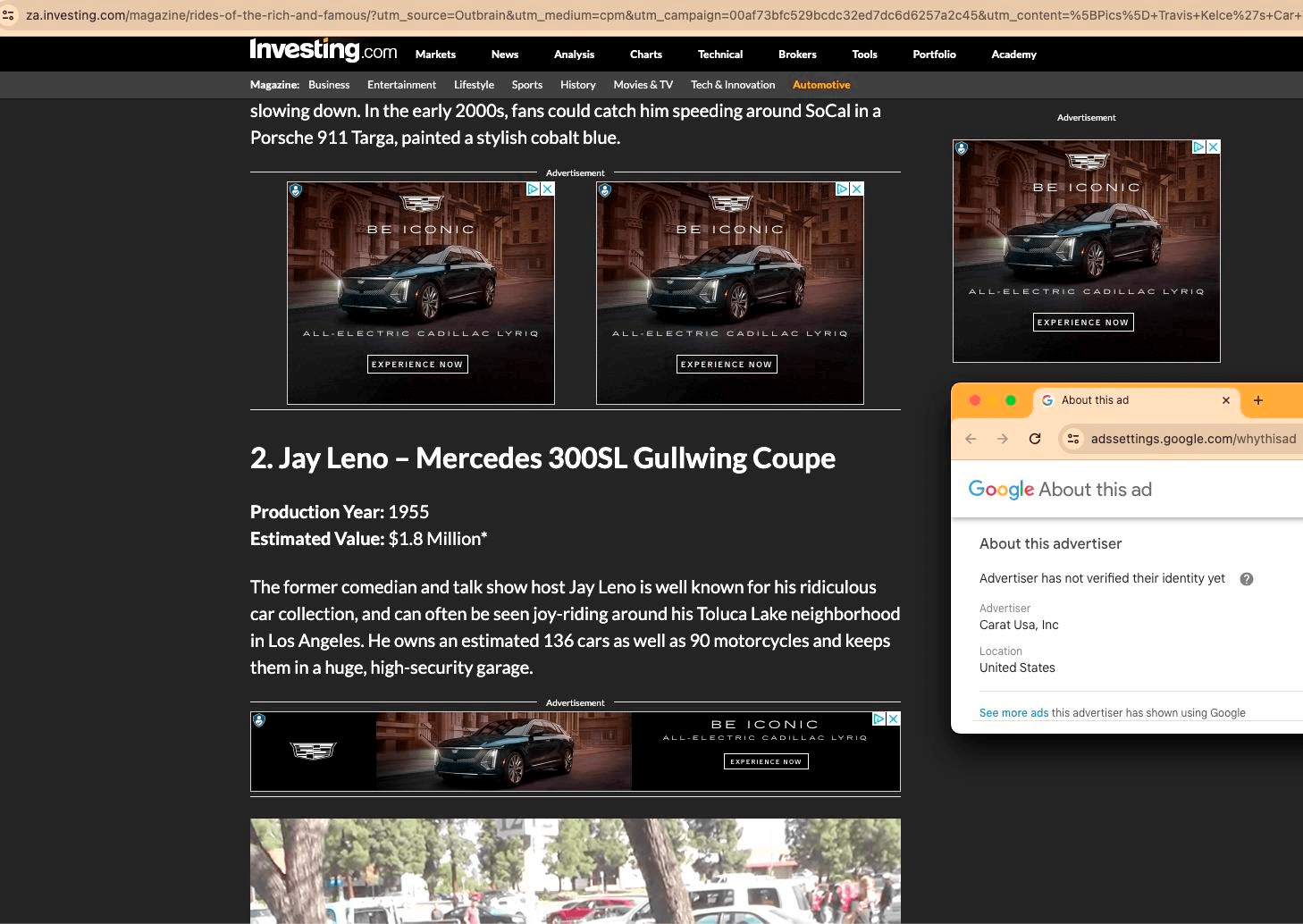Viewport: 1303px width, 924px height.
Task: Close the wide Cadillac banner ad
Action: coord(894,719)
